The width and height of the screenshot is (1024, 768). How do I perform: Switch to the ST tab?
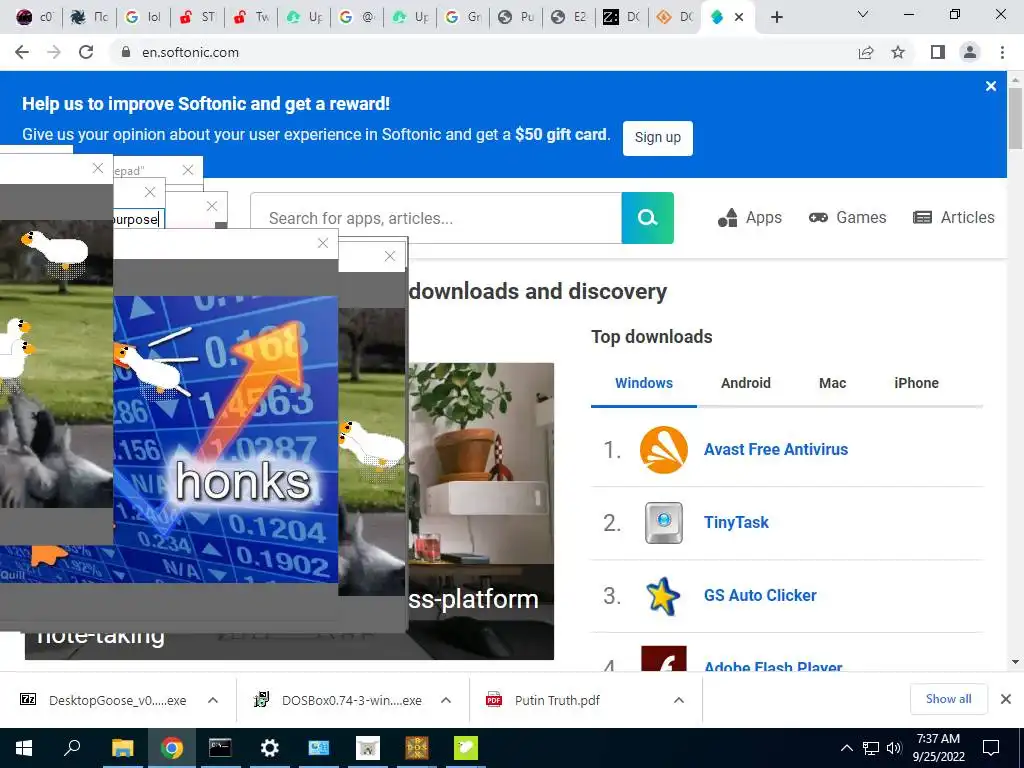pos(197,18)
